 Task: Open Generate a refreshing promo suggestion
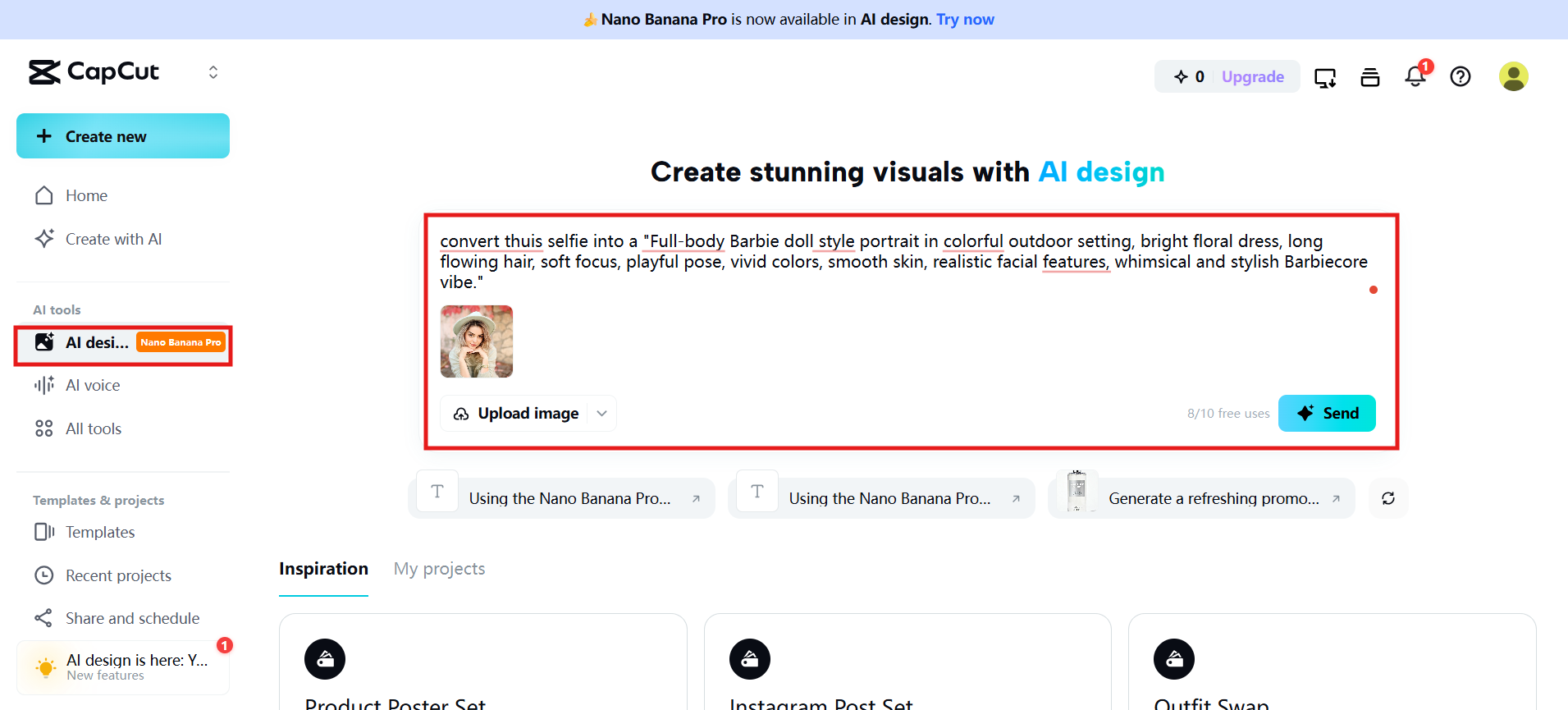click(x=1202, y=498)
